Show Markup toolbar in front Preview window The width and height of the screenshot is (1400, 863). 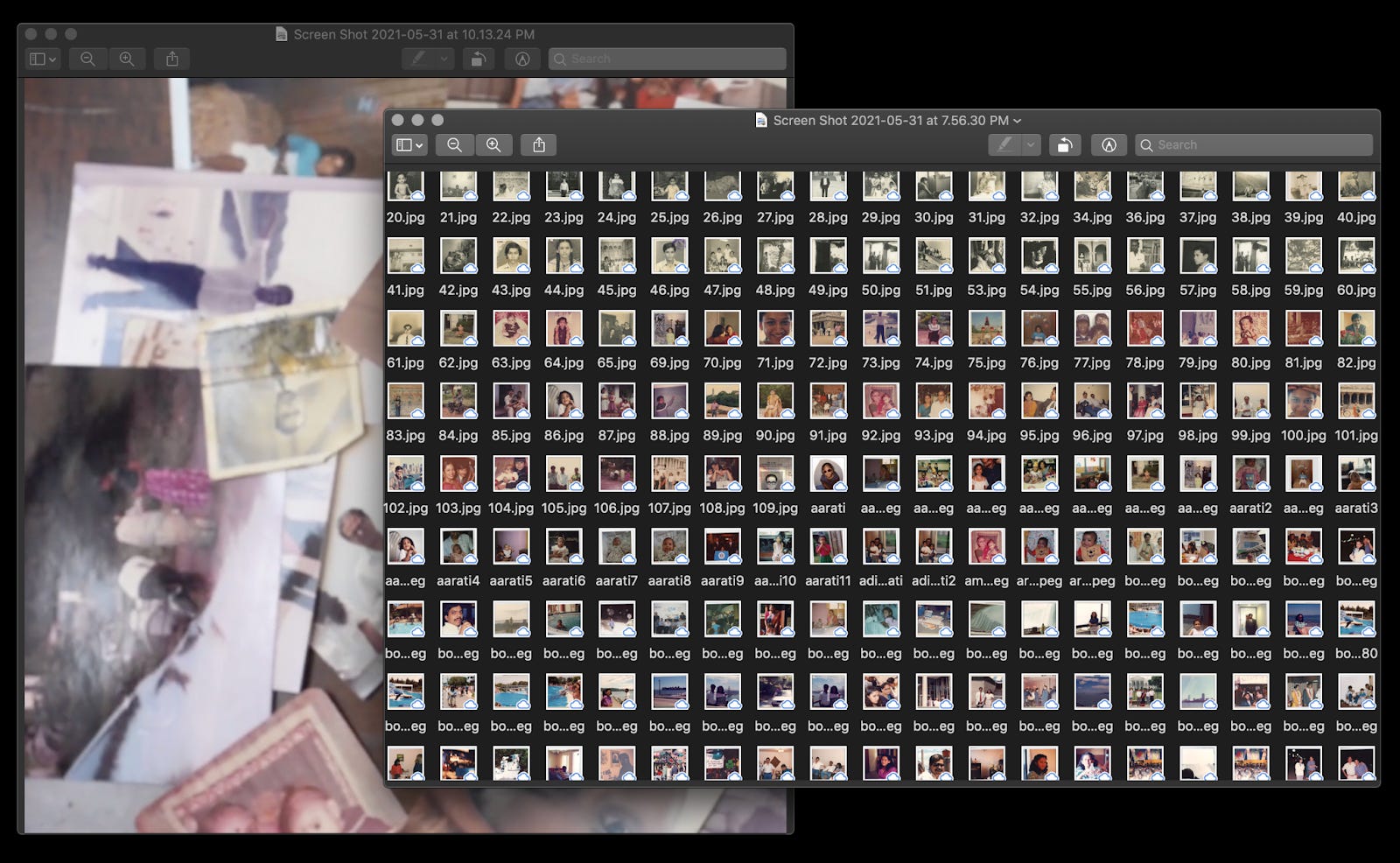(1109, 145)
